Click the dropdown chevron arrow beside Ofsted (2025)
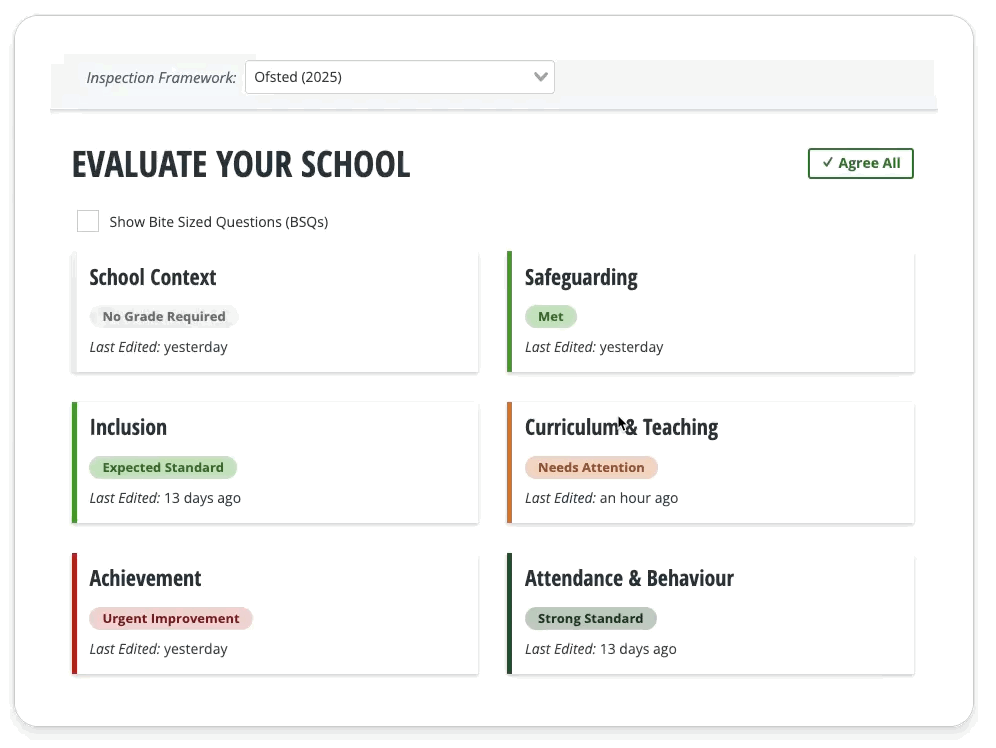The width and height of the screenshot is (996, 748). (x=541, y=77)
